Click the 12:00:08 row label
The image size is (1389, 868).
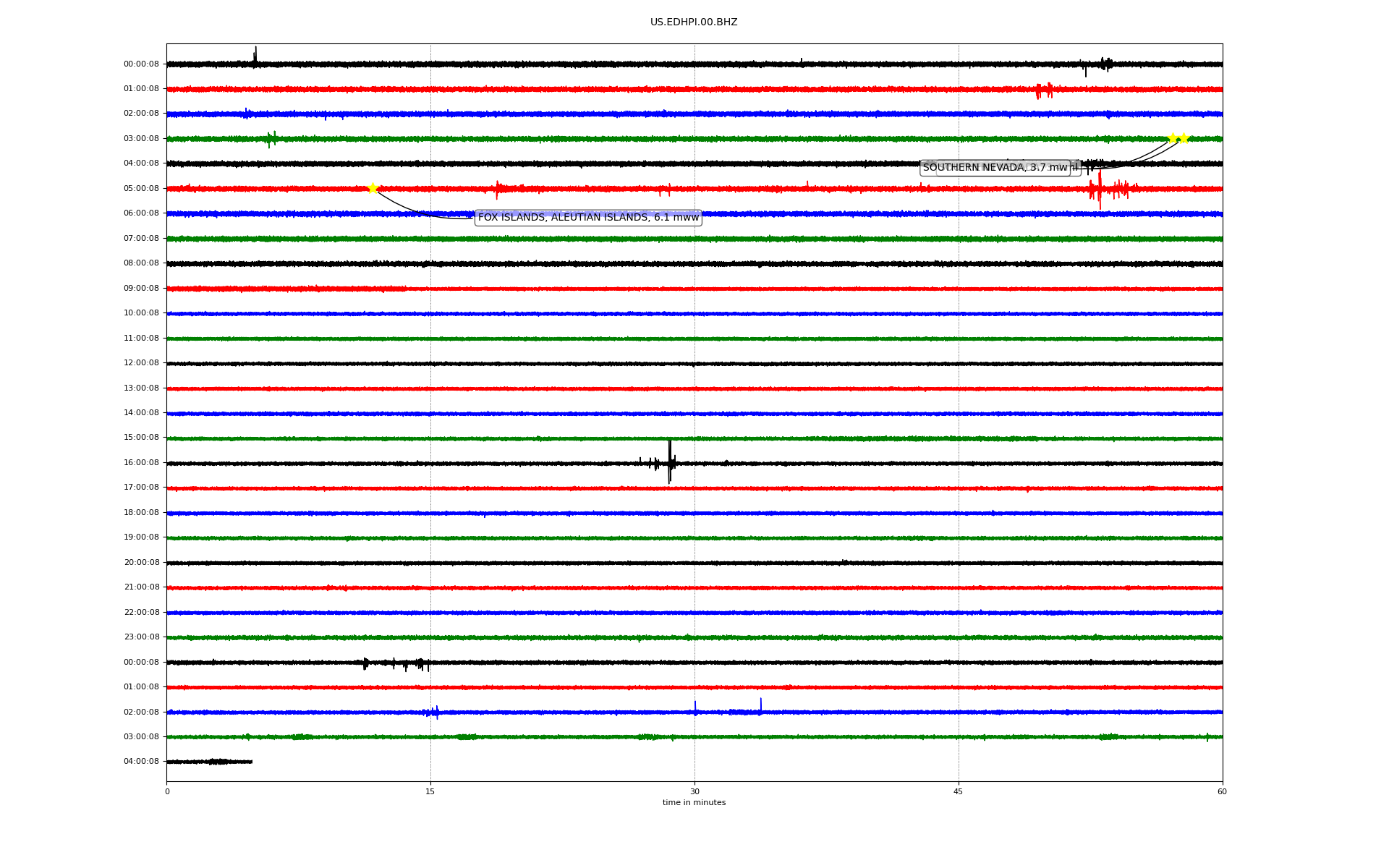pyautogui.click(x=141, y=363)
